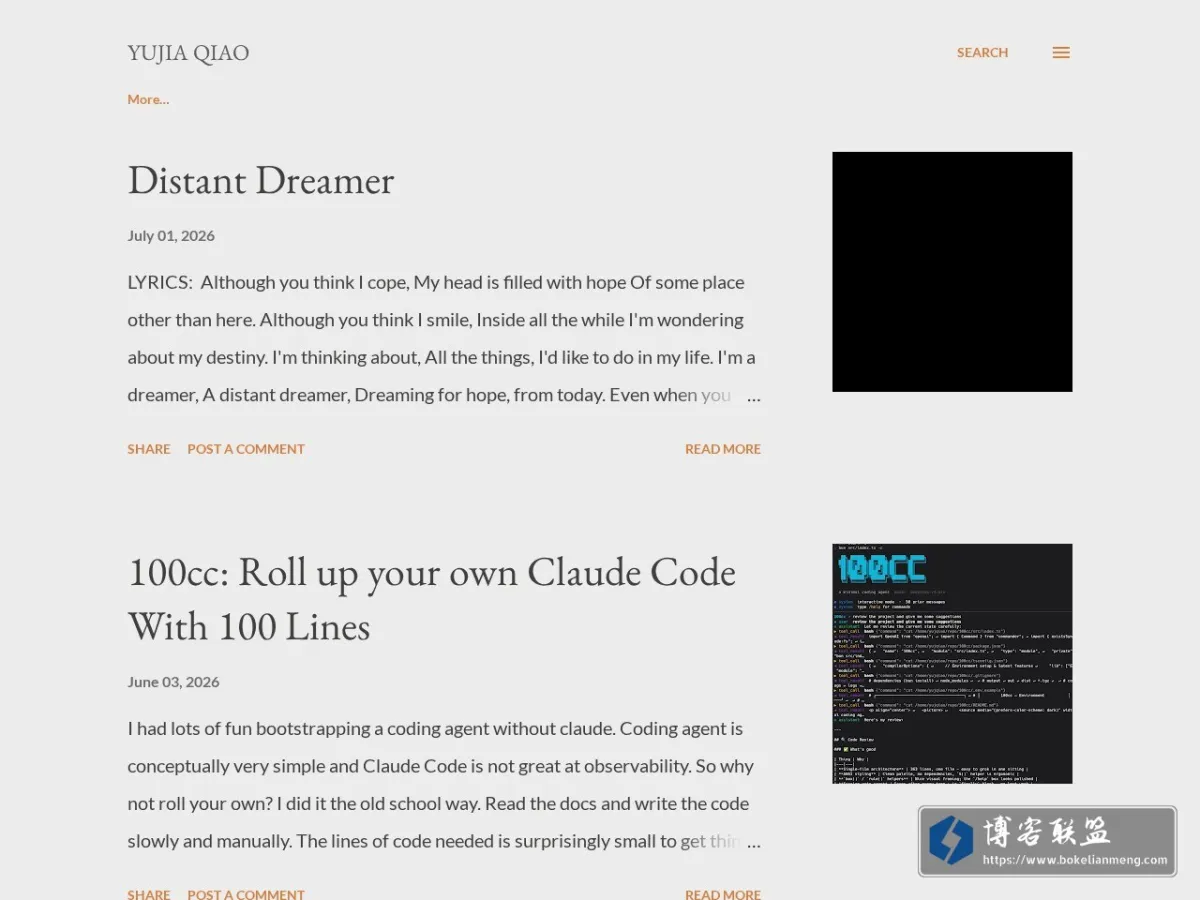Screen dimensions: 1200x900
Task: Select the "July 01, 2026" post date
Action: (x=171, y=236)
